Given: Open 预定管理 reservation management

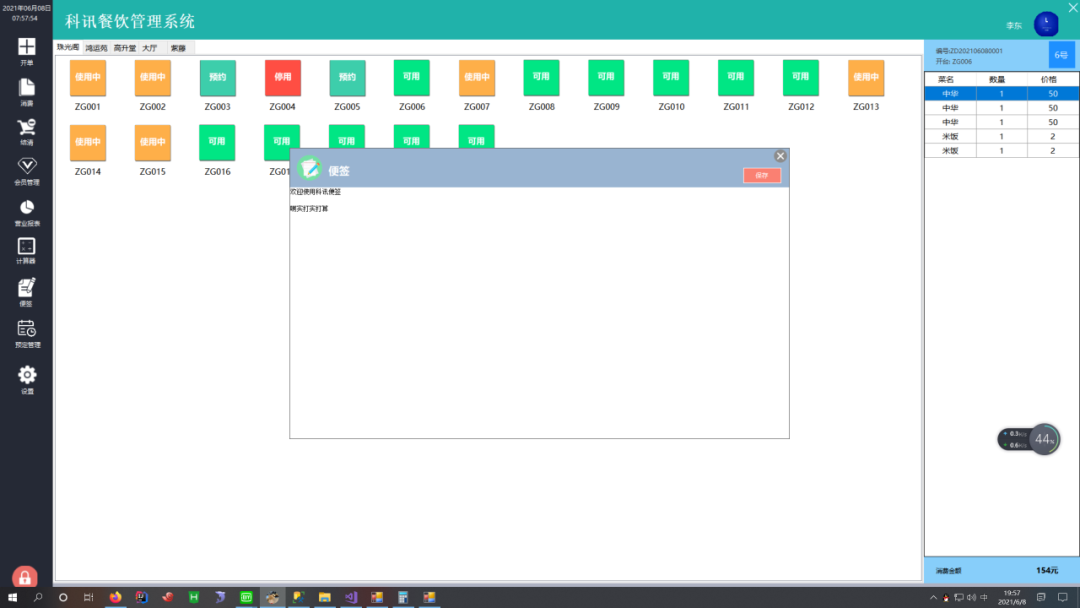Looking at the screenshot, I should click(x=26, y=334).
